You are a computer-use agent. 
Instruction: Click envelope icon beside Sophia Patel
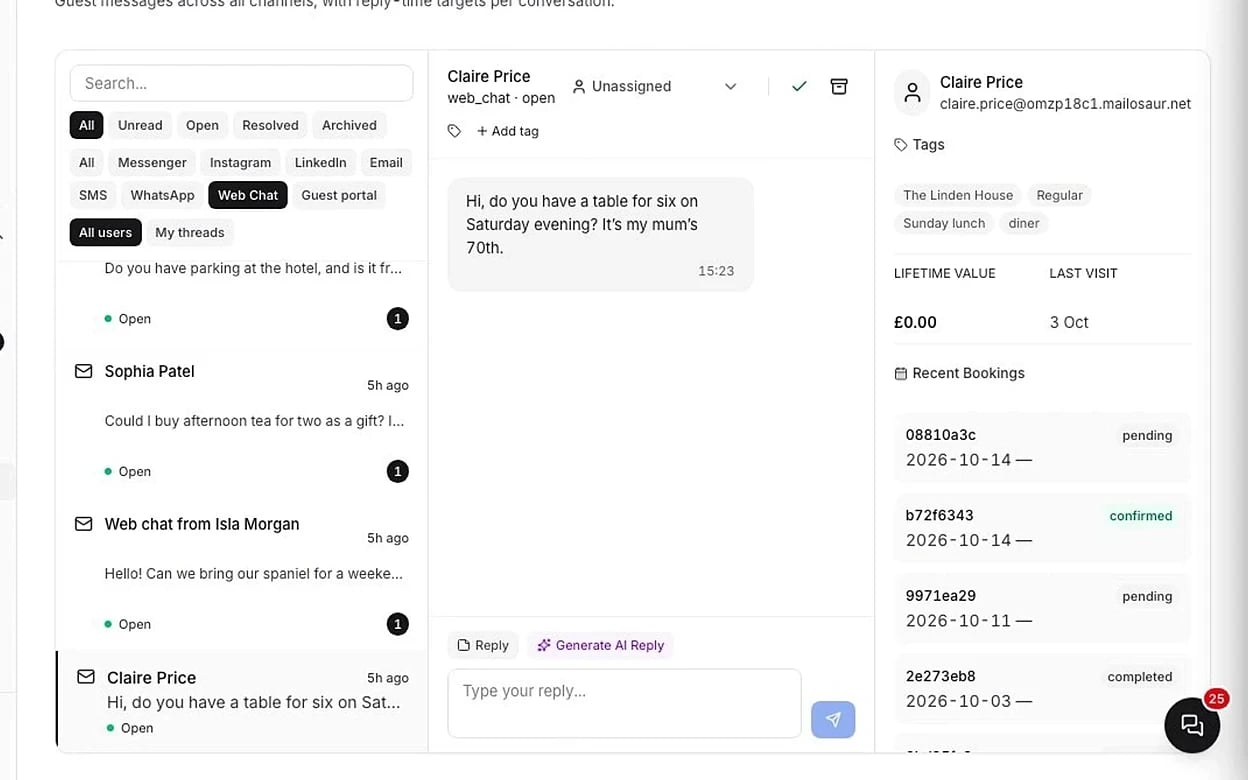pos(84,371)
